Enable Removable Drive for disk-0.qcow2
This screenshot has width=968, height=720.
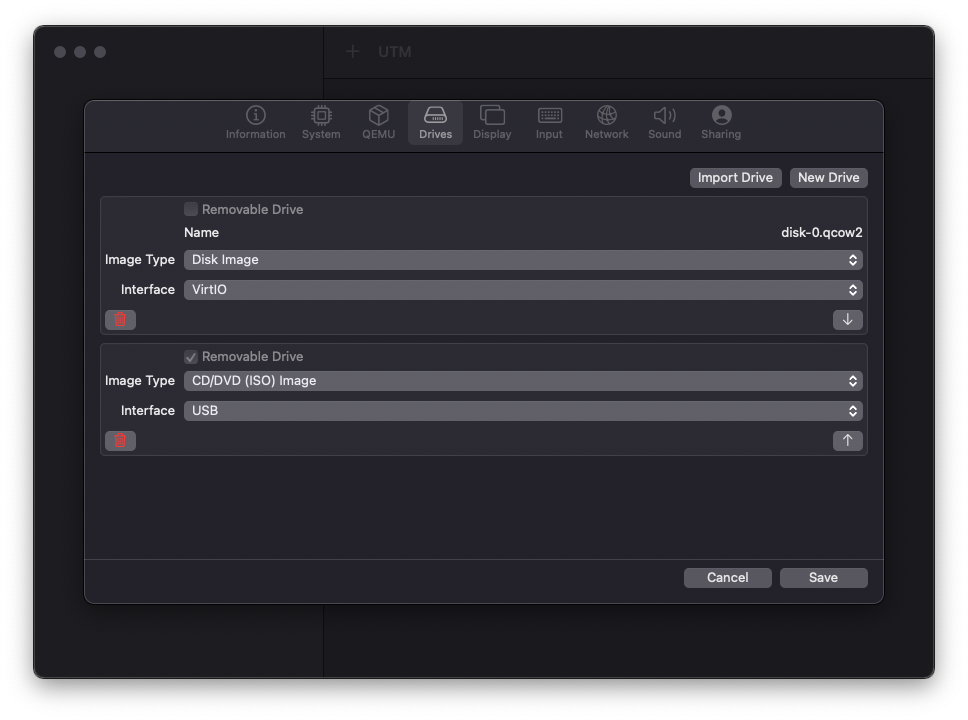[x=191, y=209]
